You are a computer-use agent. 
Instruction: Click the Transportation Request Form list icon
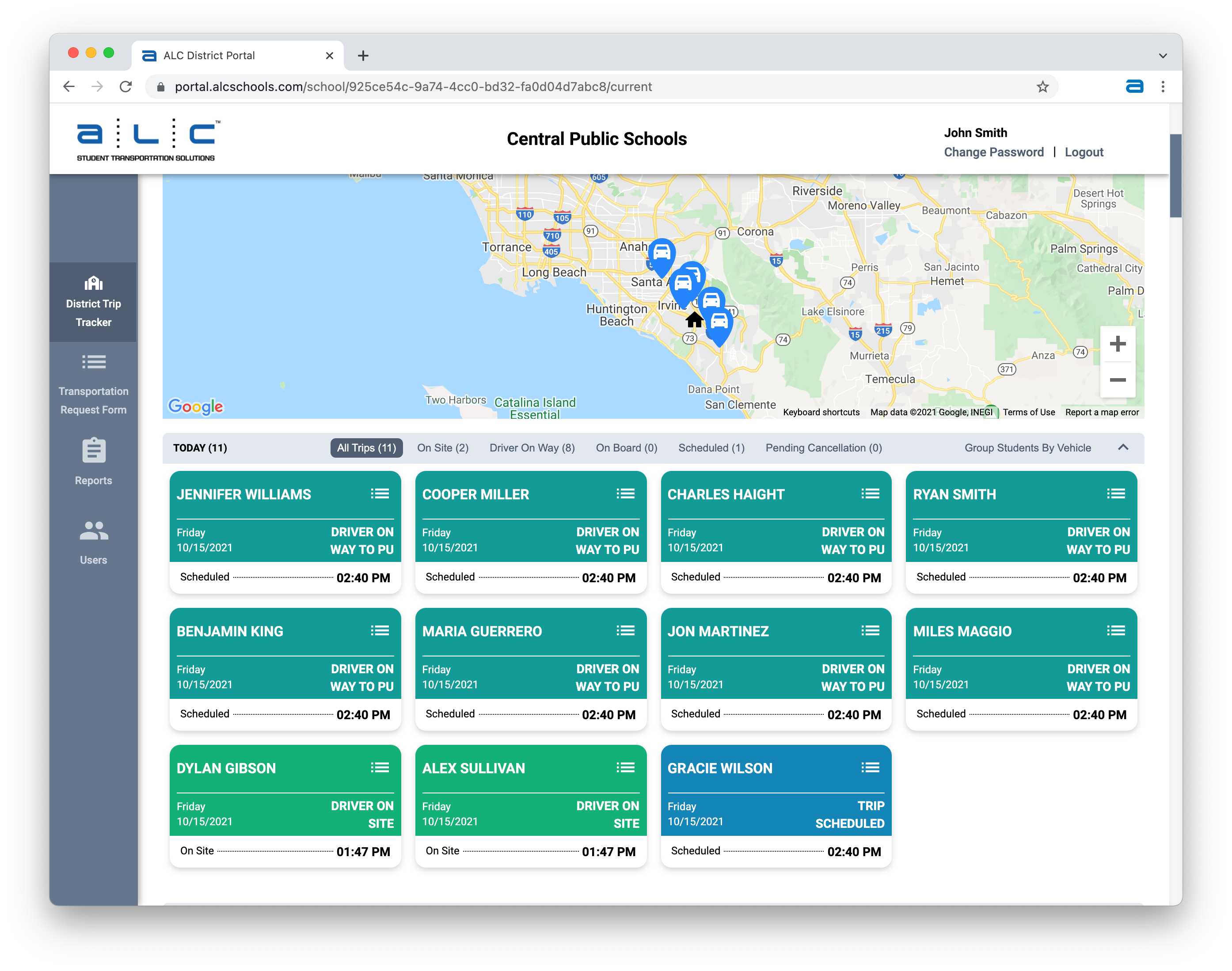[x=94, y=361]
